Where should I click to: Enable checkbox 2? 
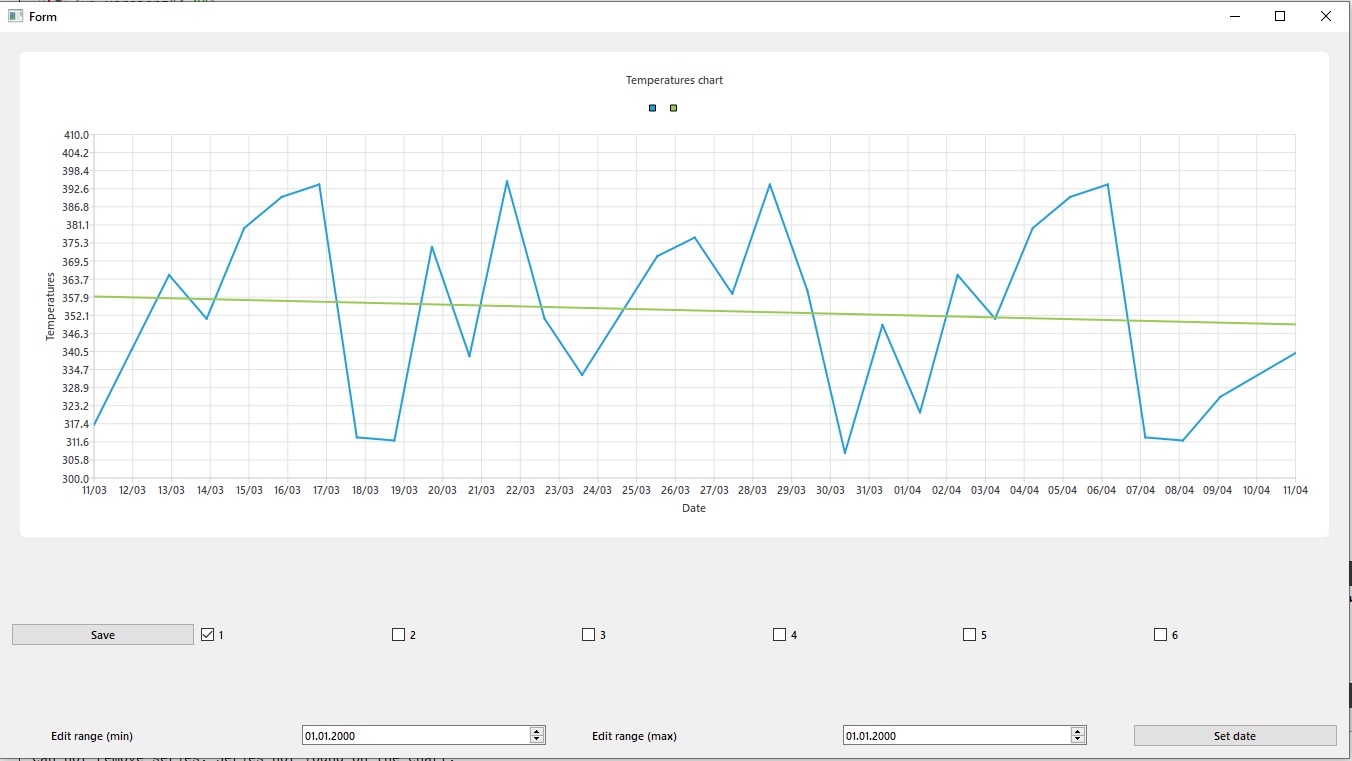pos(398,633)
